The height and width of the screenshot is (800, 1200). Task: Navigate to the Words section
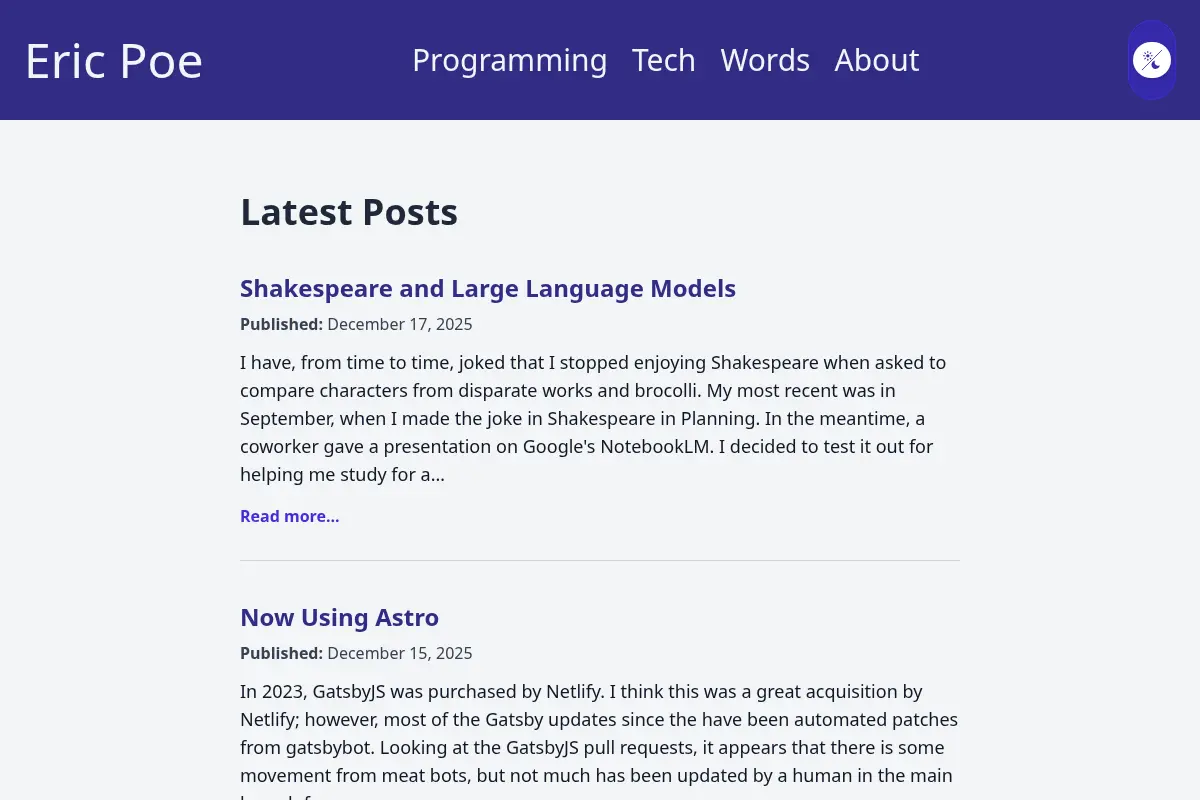click(x=765, y=60)
